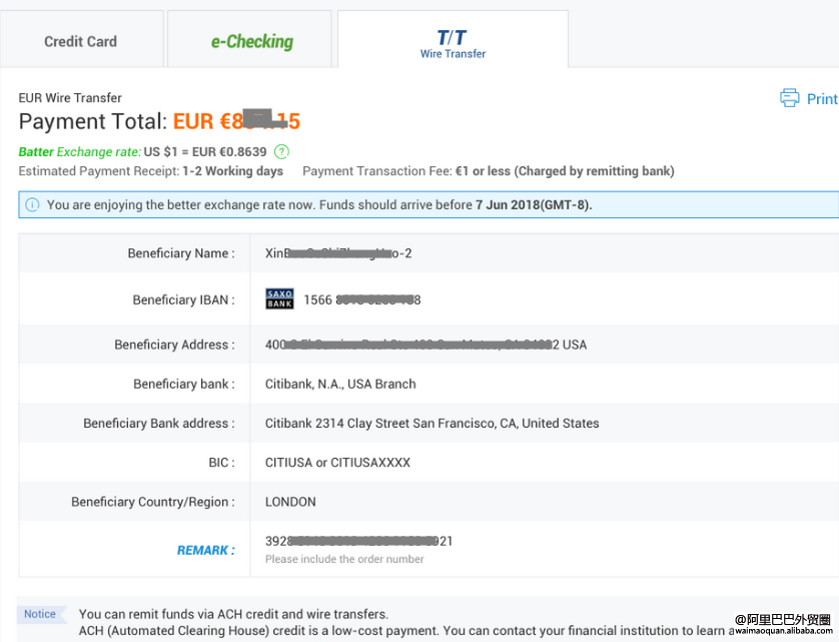Open the e-Checking payment tab

coord(249,39)
